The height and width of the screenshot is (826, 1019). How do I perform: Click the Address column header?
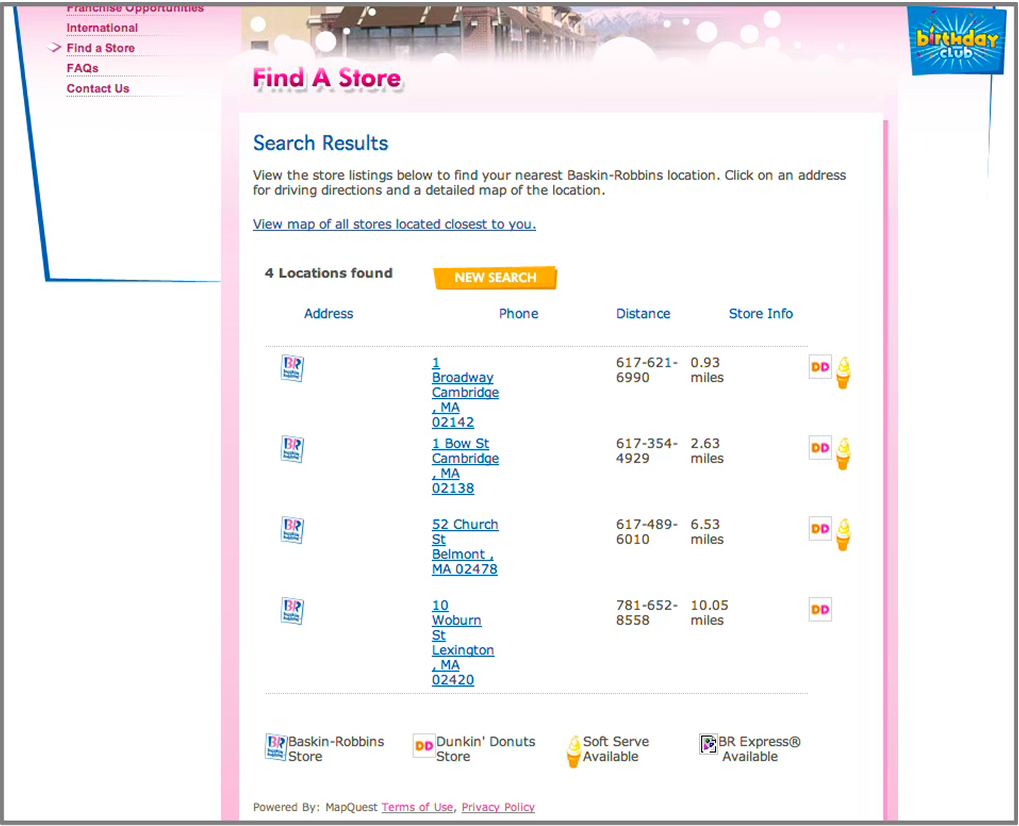(329, 314)
